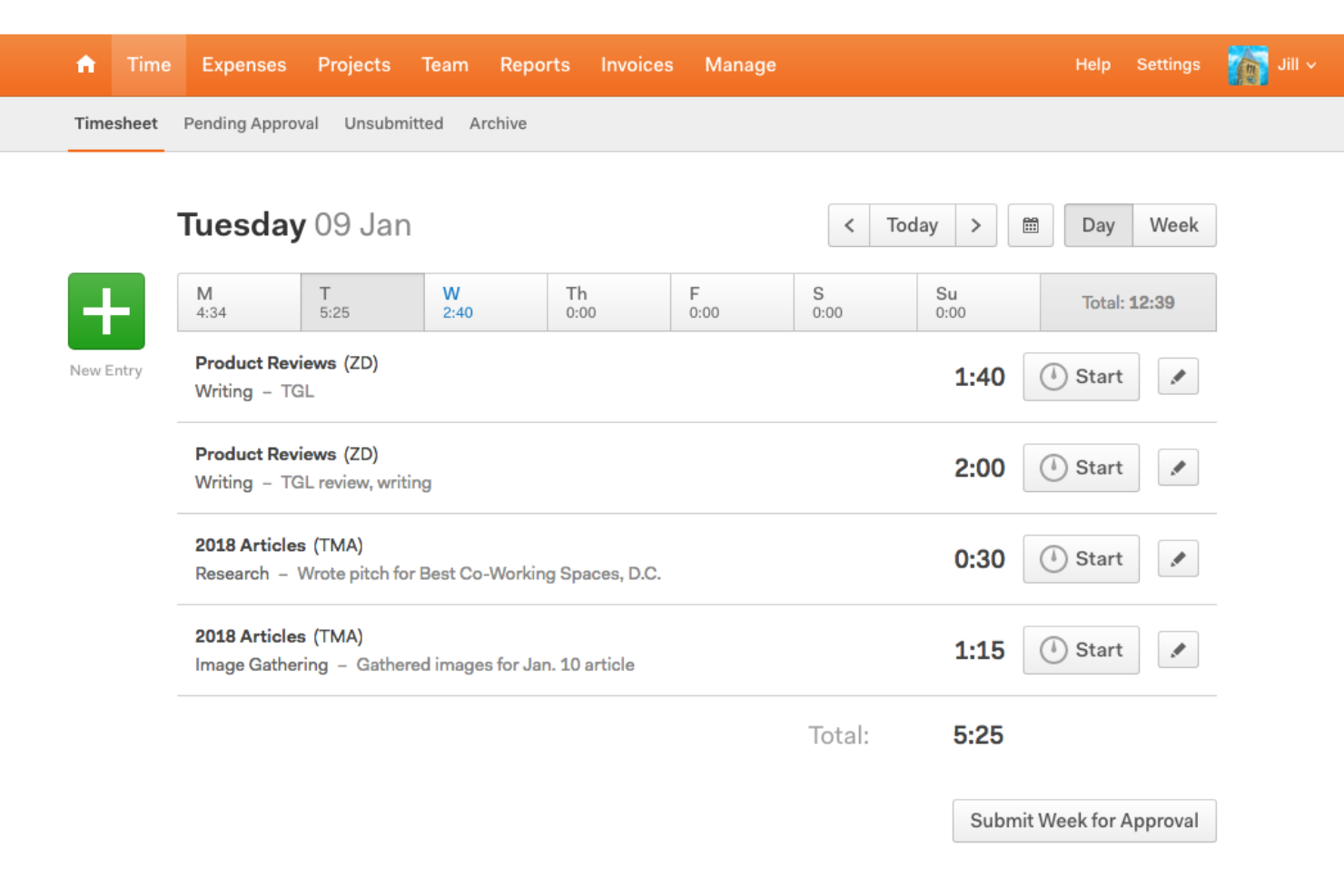The height and width of the screenshot is (896, 1344).
Task: Switch to Week view
Action: click(x=1174, y=225)
